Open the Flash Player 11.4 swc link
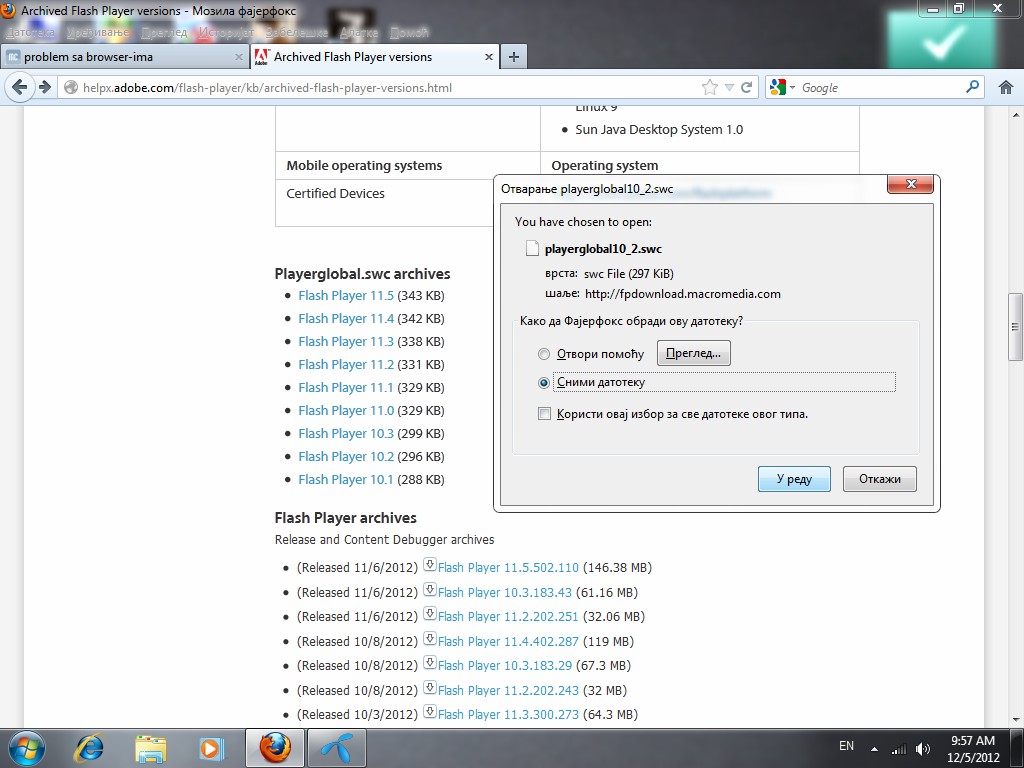1024x768 pixels. (346, 318)
